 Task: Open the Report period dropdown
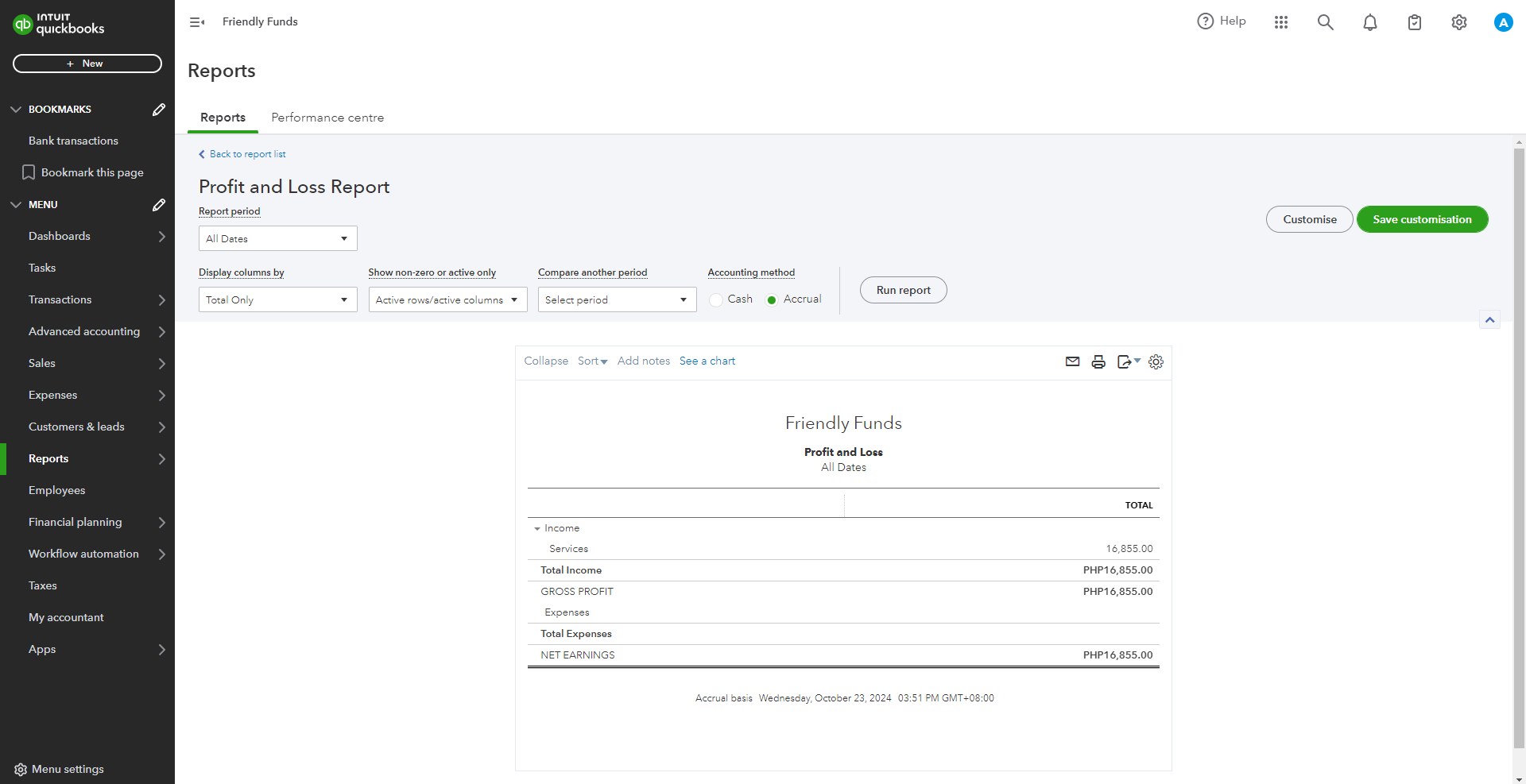pyautogui.click(x=277, y=238)
